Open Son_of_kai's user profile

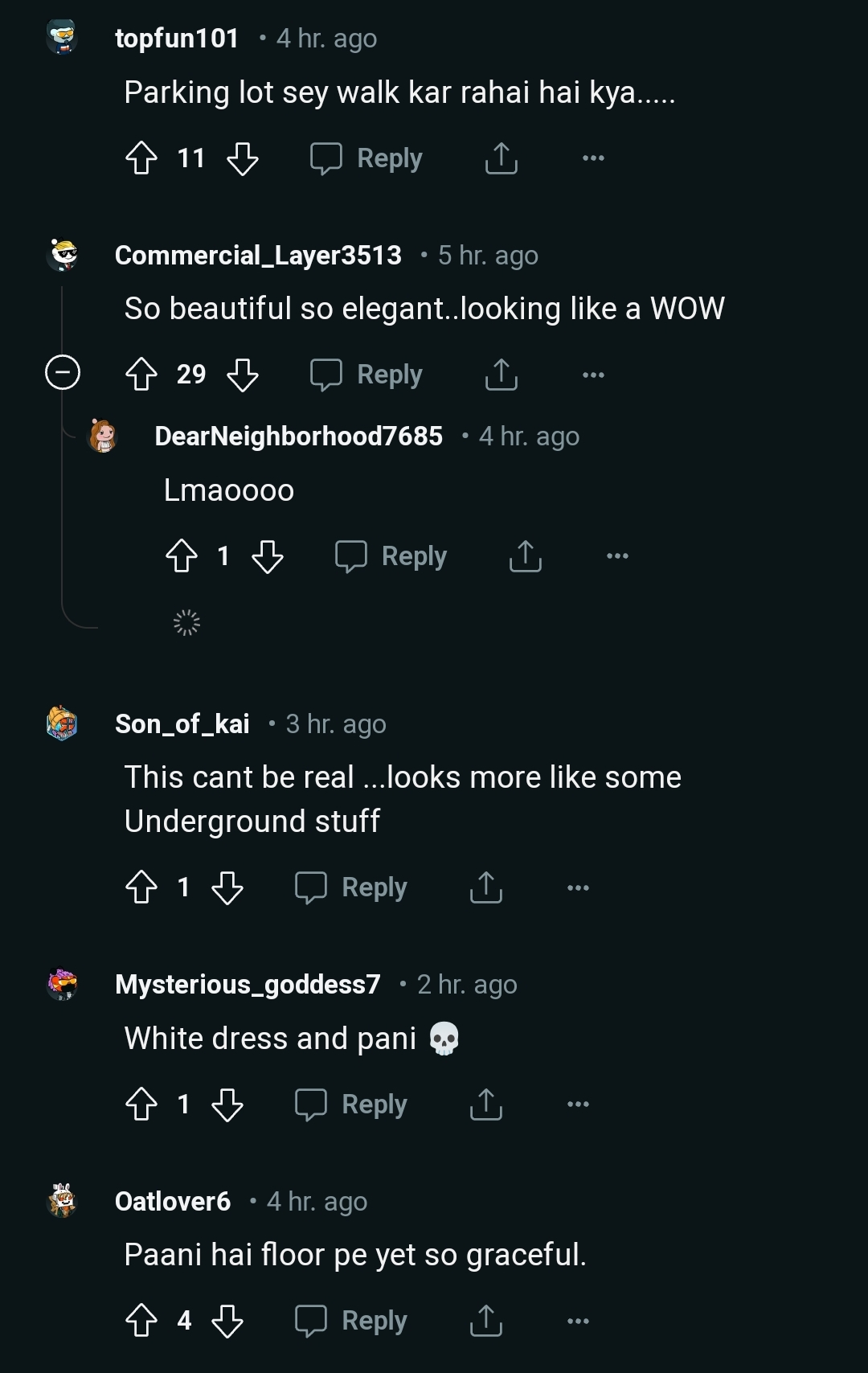coord(182,724)
